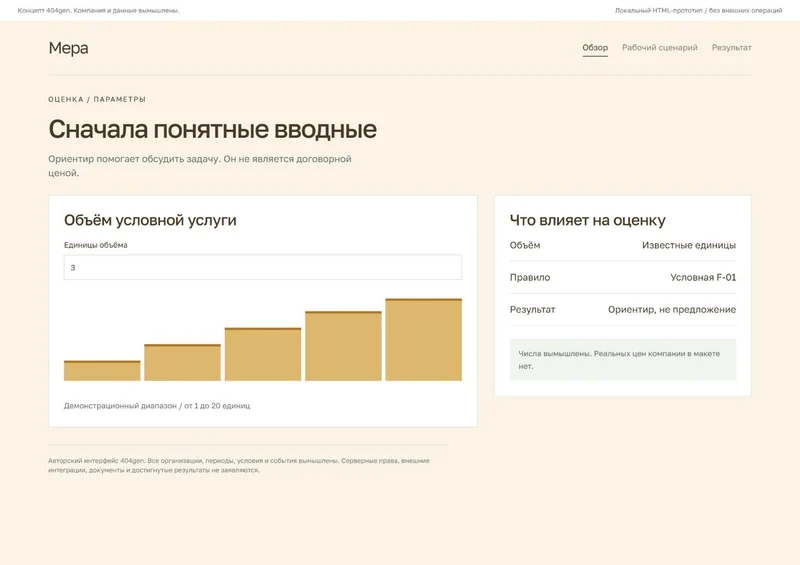The image size is (800, 565).
Task: Switch to the Обзор tab
Action: (x=595, y=47)
